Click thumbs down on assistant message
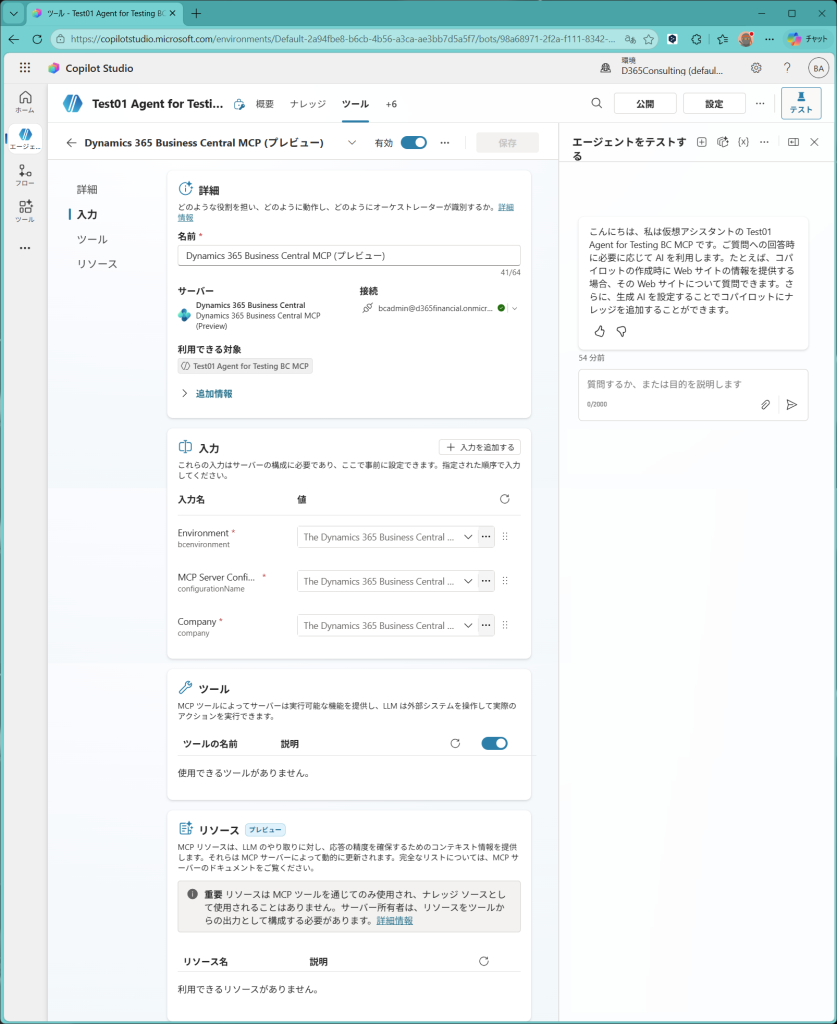837x1024 pixels. point(621,331)
